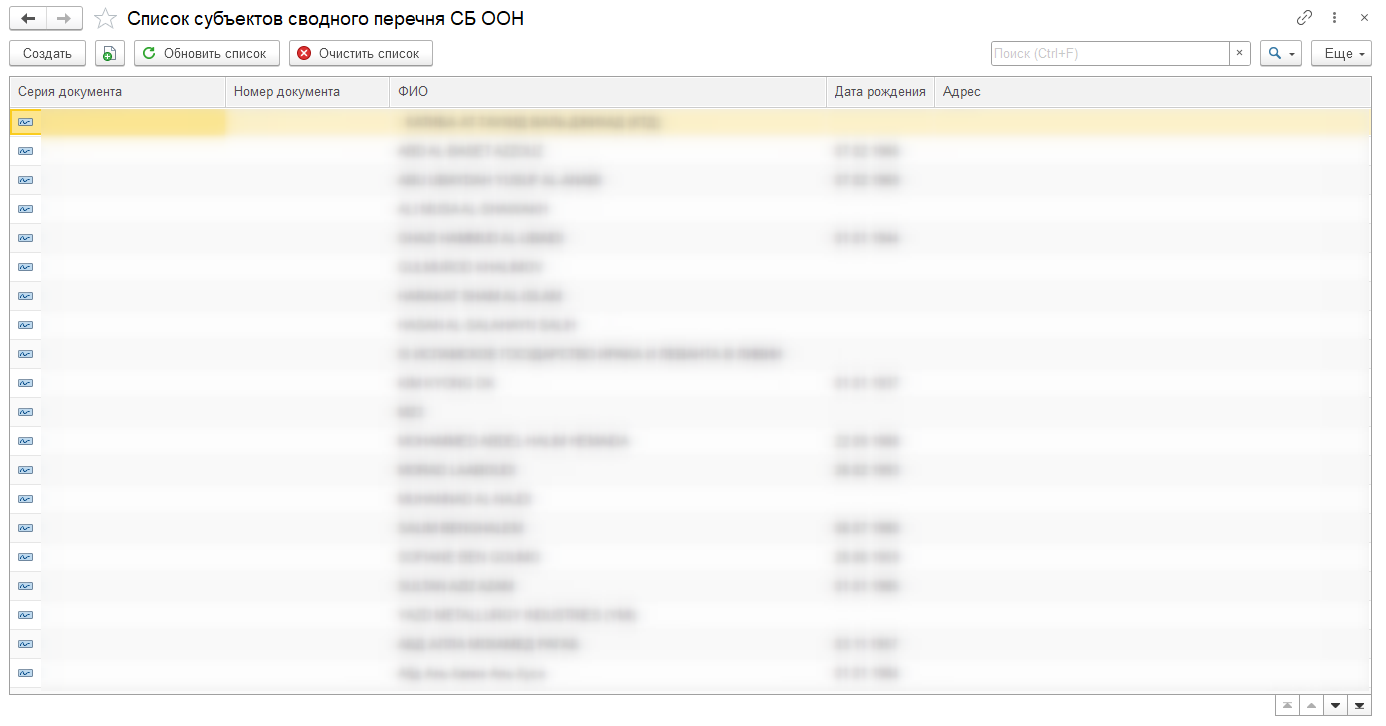Create a new item by copying icon
The width and height of the screenshot is (1386, 726).
pyautogui.click(x=110, y=53)
